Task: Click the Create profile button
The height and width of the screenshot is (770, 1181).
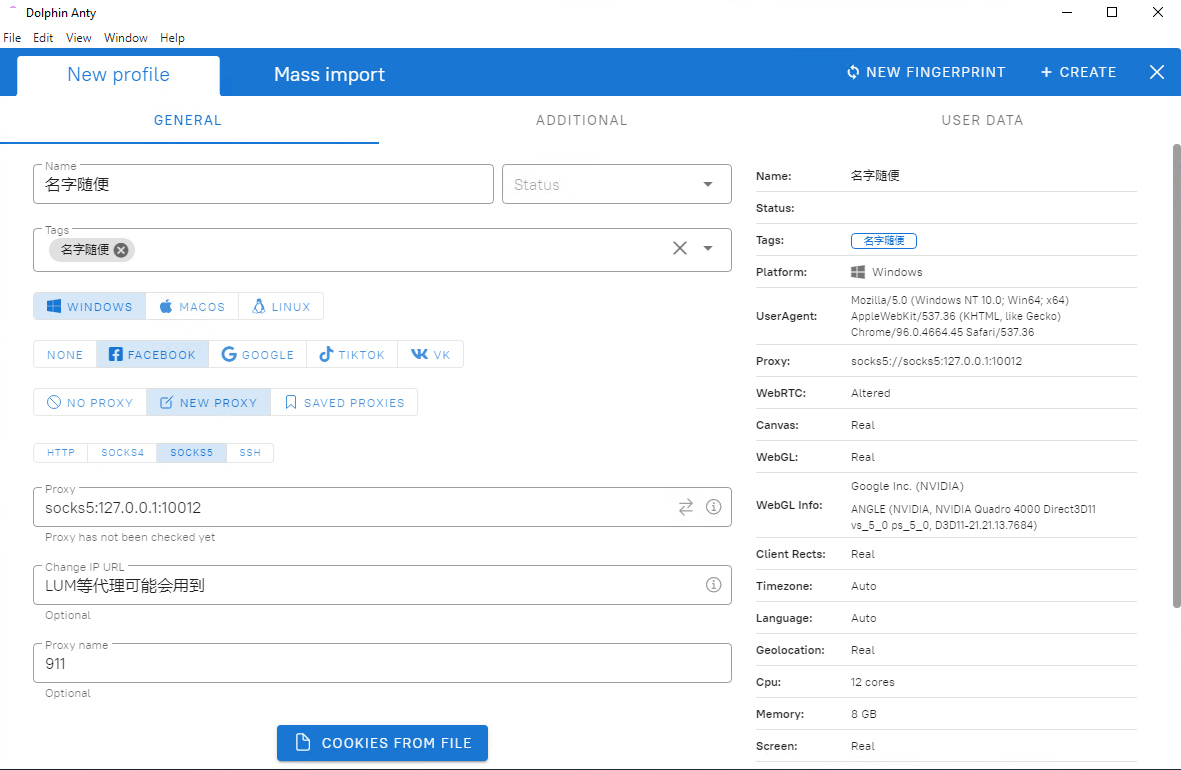Action: tap(1078, 72)
